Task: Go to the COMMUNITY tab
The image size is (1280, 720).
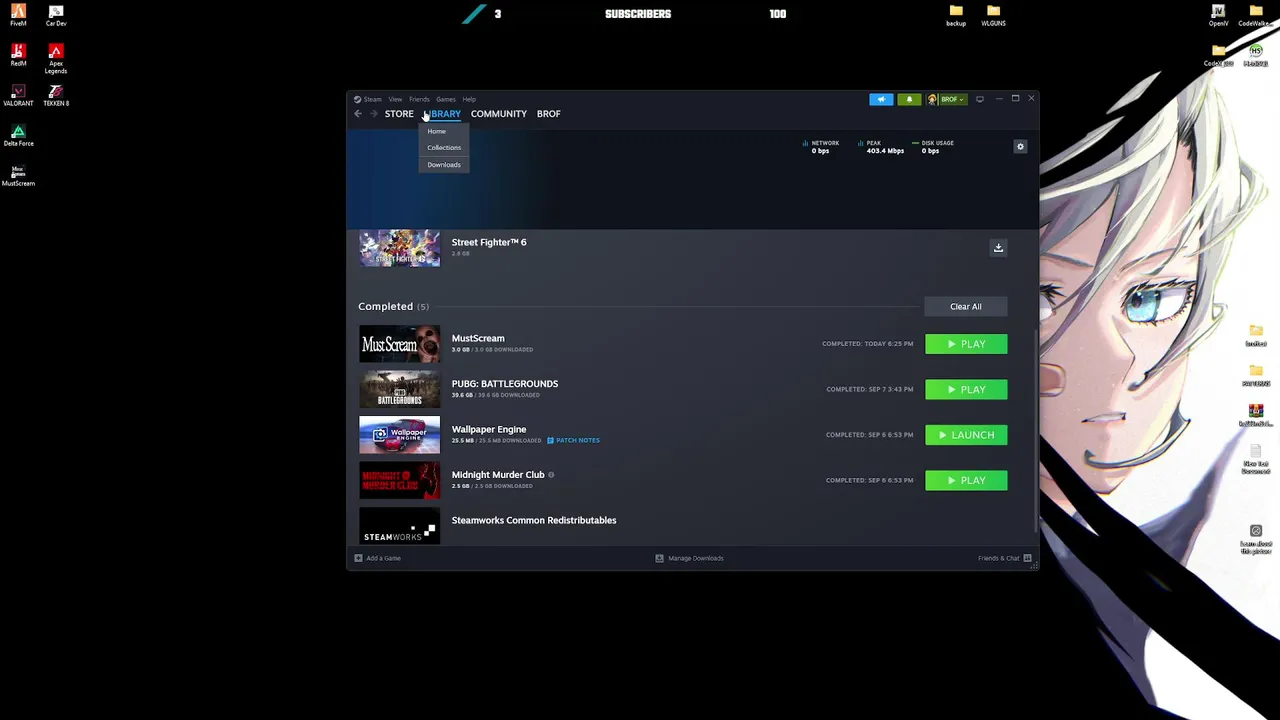Action: [498, 114]
